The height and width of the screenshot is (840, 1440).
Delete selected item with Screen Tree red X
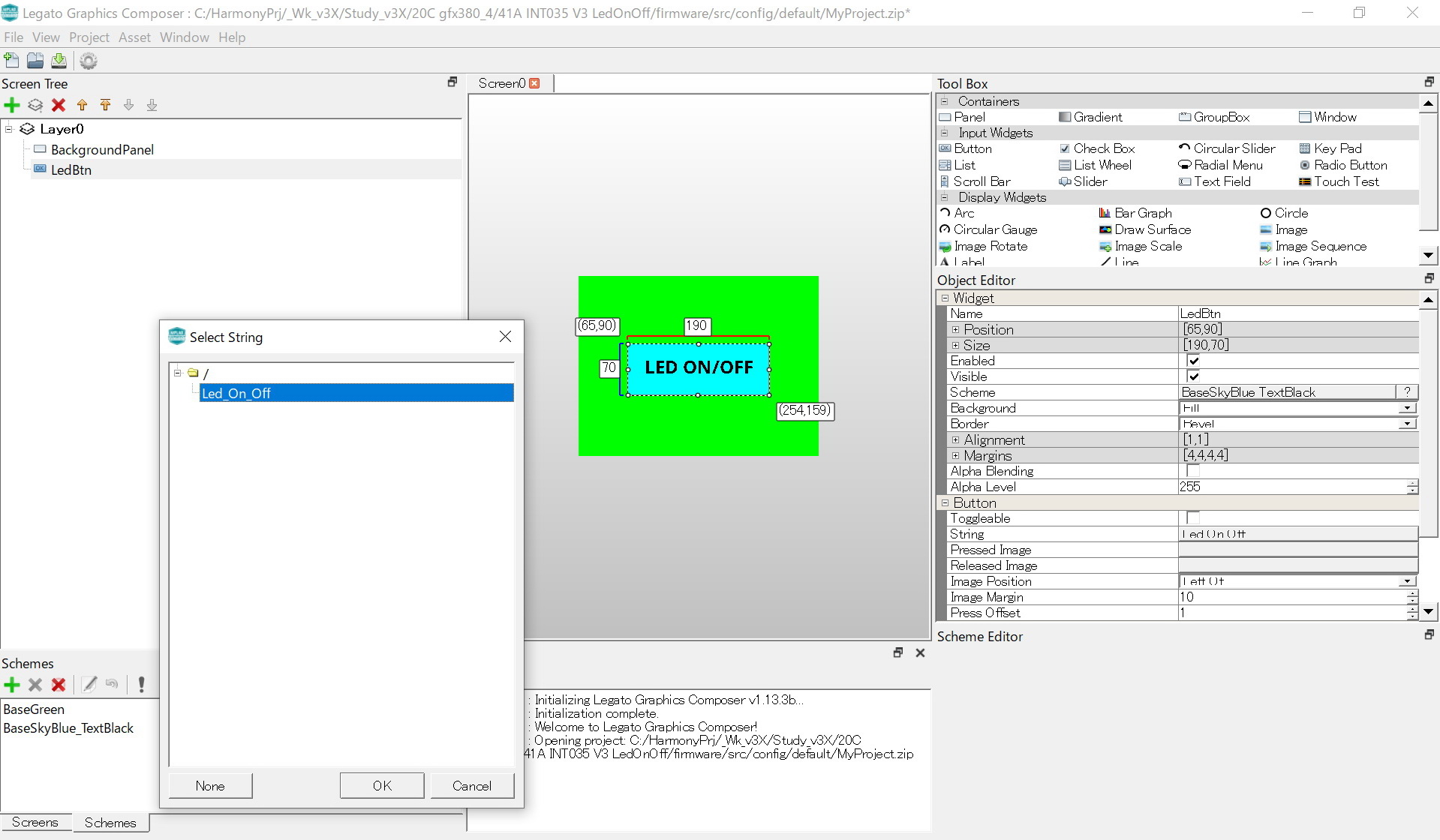pyautogui.click(x=59, y=105)
